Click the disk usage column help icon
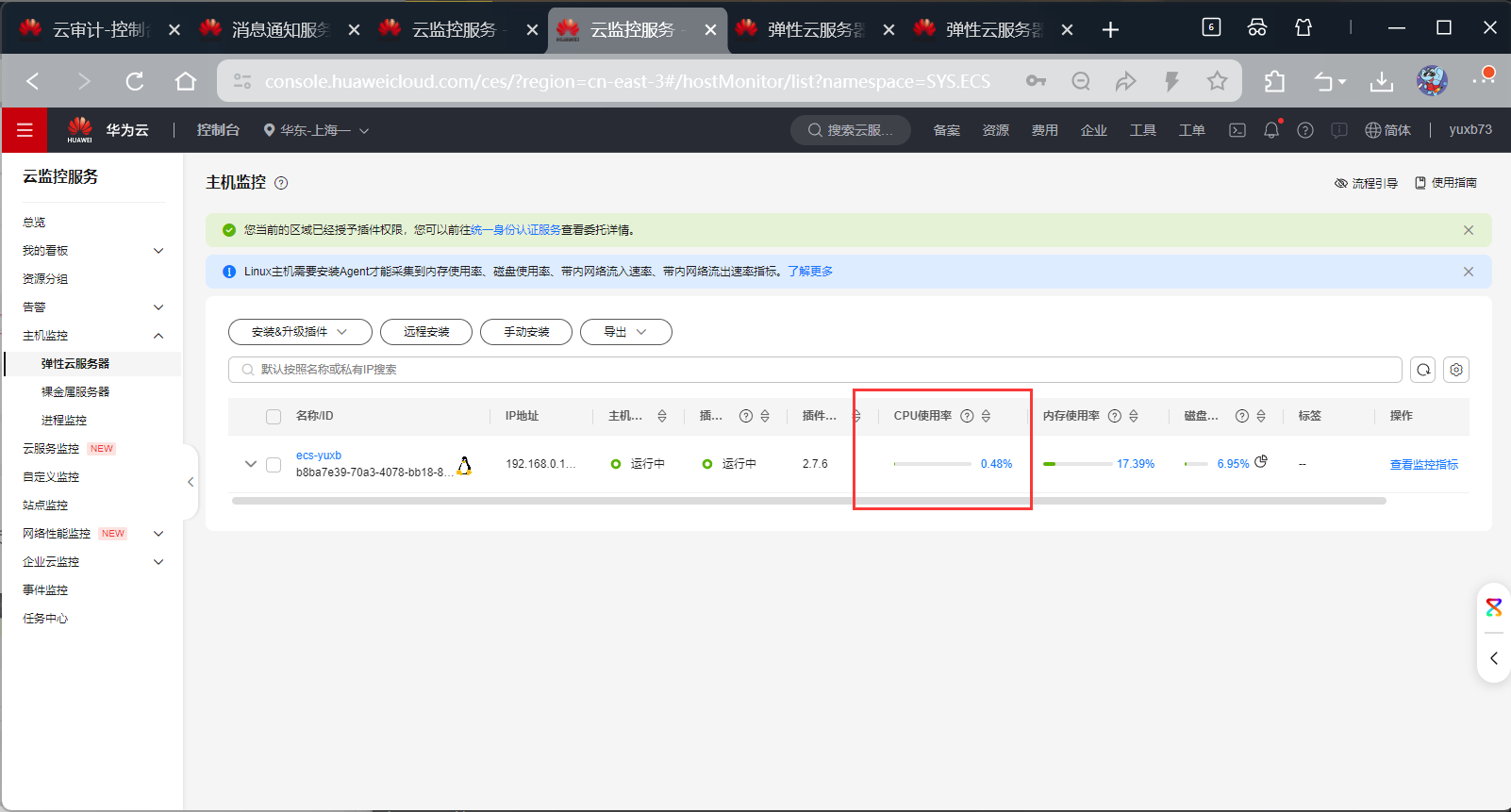 [1242, 416]
